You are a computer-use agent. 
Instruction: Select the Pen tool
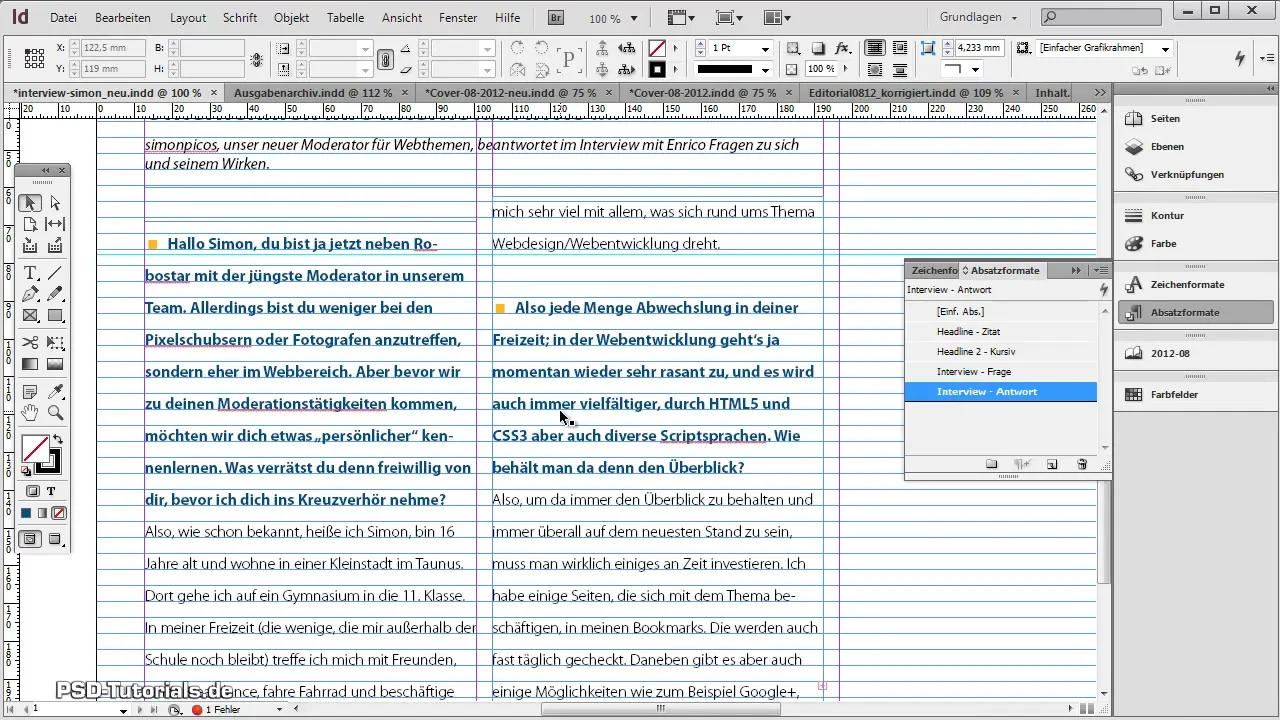pyautogui.click(x=30, y=294)
